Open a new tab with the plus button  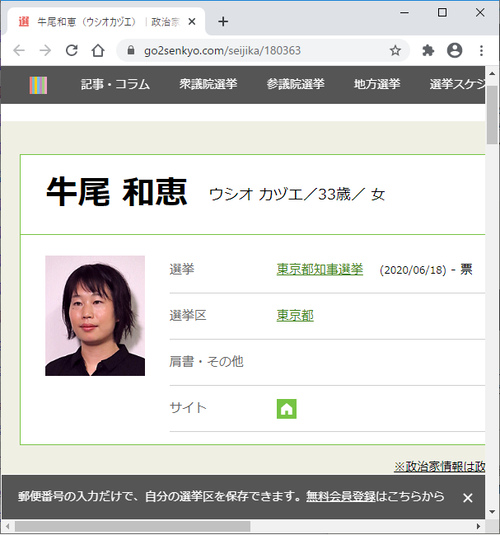(223, 22)
